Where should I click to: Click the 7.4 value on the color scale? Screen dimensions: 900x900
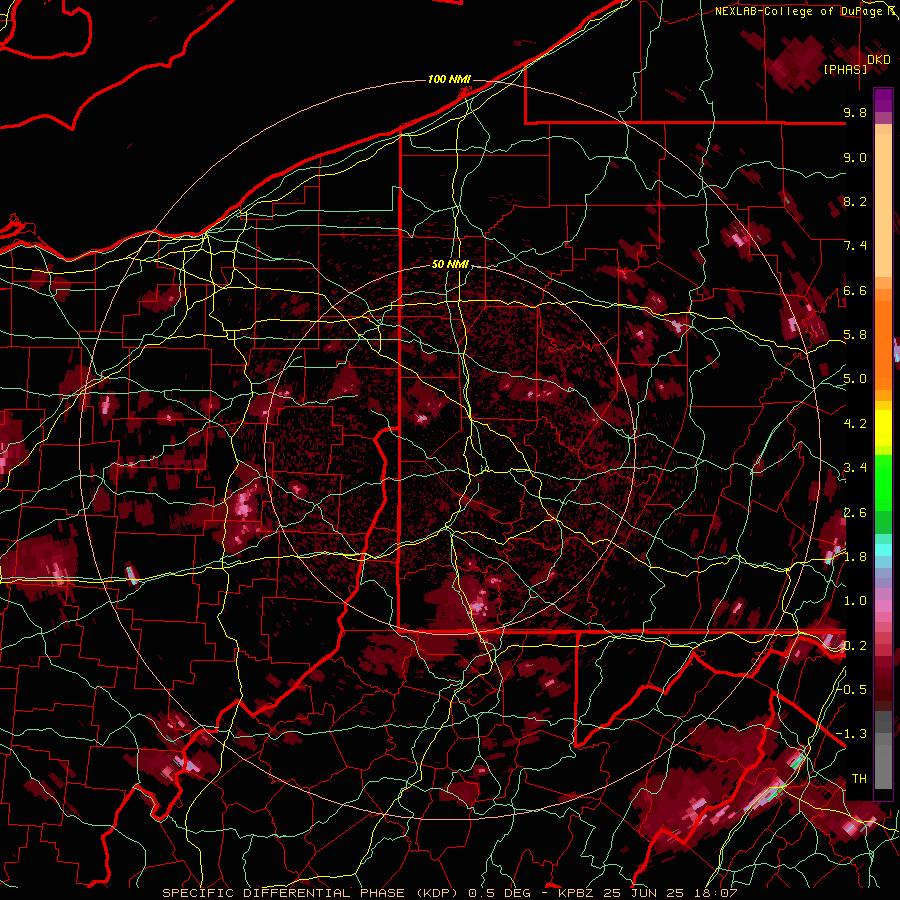855,246
